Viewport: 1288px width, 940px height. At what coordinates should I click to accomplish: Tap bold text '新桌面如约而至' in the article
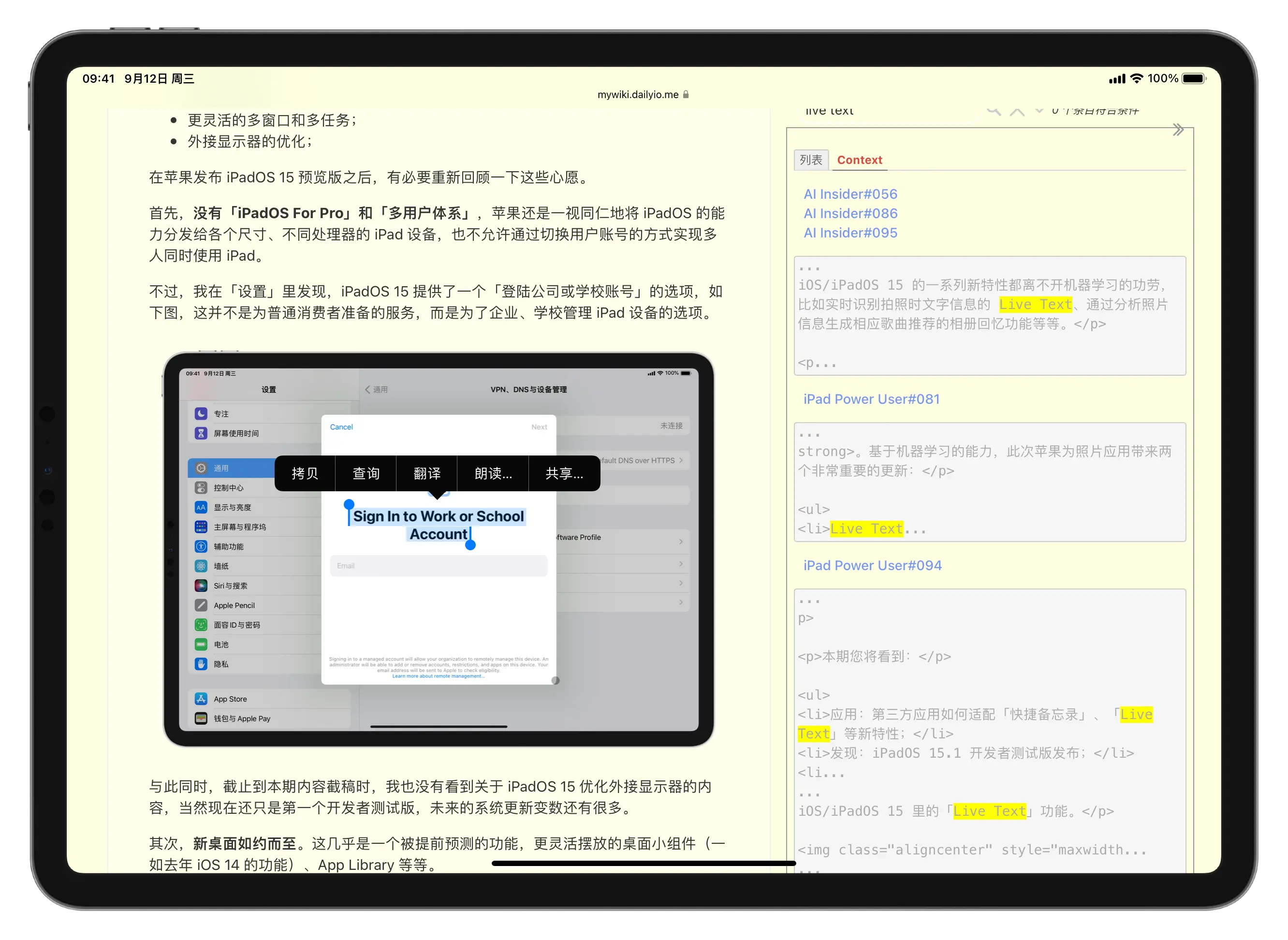245,843
